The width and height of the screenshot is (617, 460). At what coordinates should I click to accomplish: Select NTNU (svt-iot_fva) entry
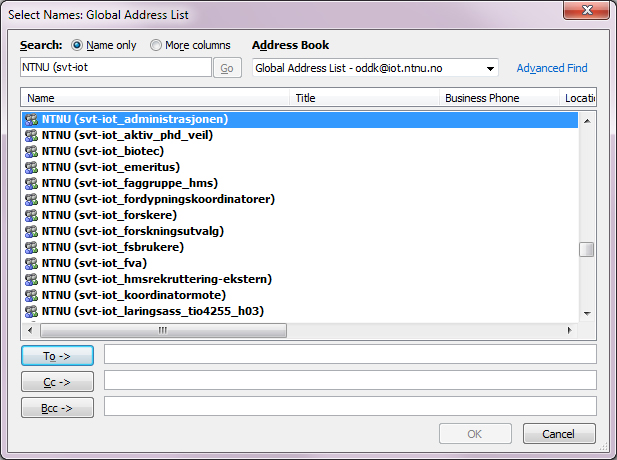click(300, 263)
